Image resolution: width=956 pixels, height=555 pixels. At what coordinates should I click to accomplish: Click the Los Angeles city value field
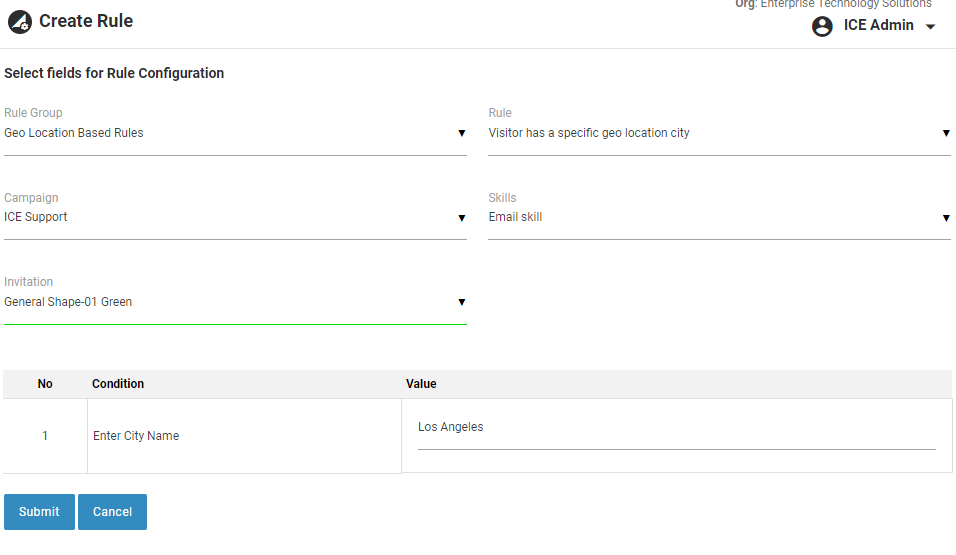(x=676, y=428)
